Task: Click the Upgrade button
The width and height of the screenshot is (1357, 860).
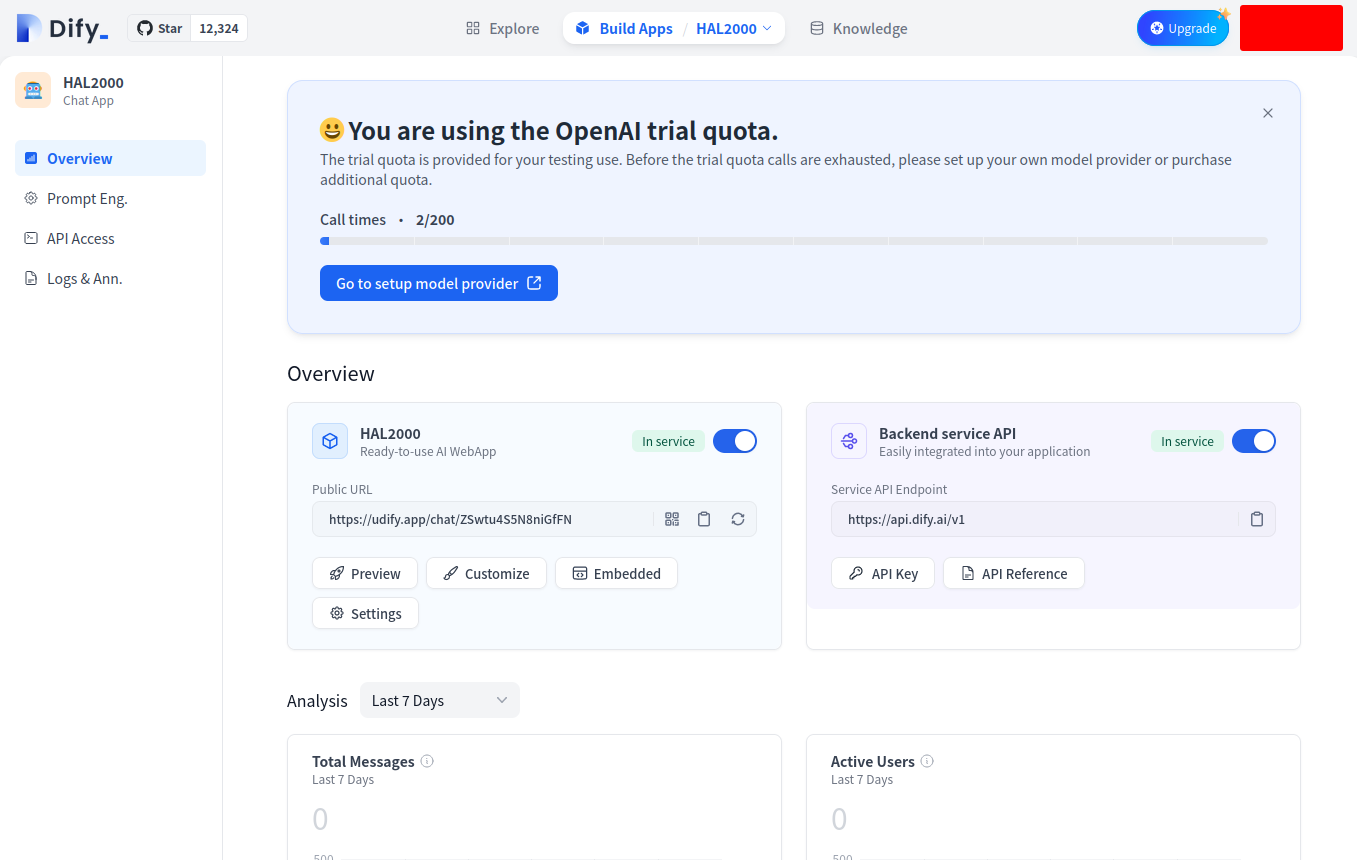Action: 1183,28
